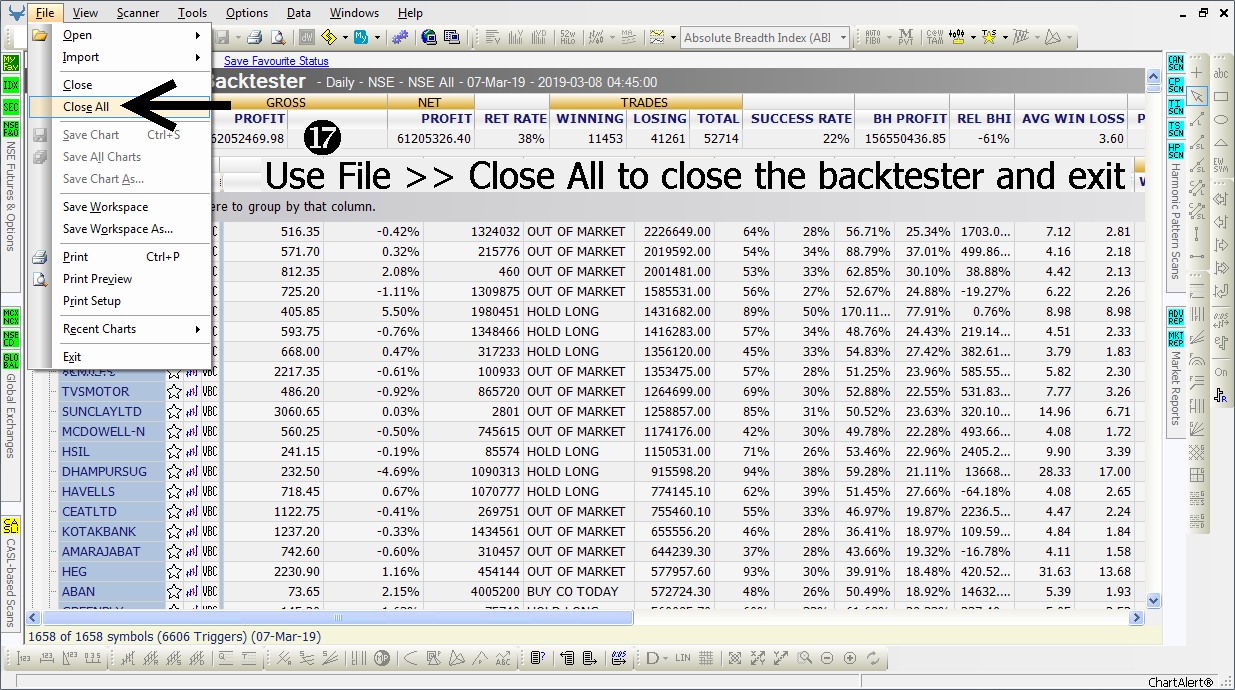Select the ellipse drawing tool
Image resolution: width=1235 pixels, height=690 pixels.
[1221, 119]
